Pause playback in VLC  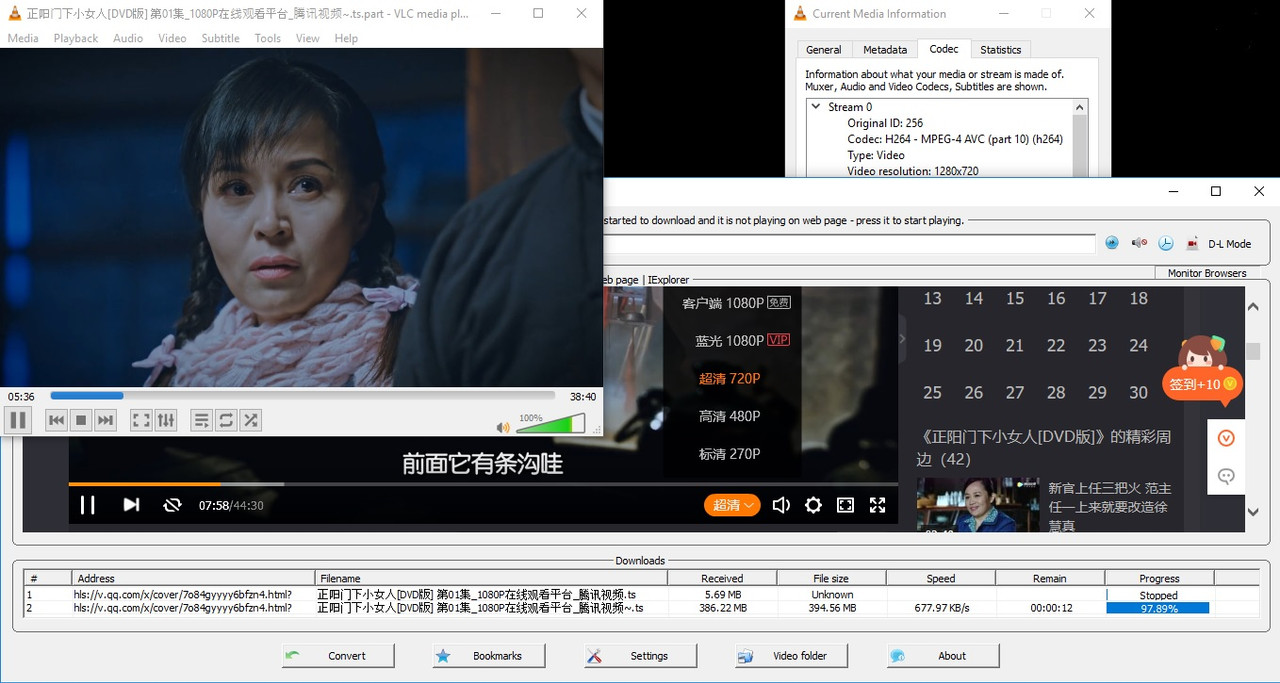pos(18,420)
